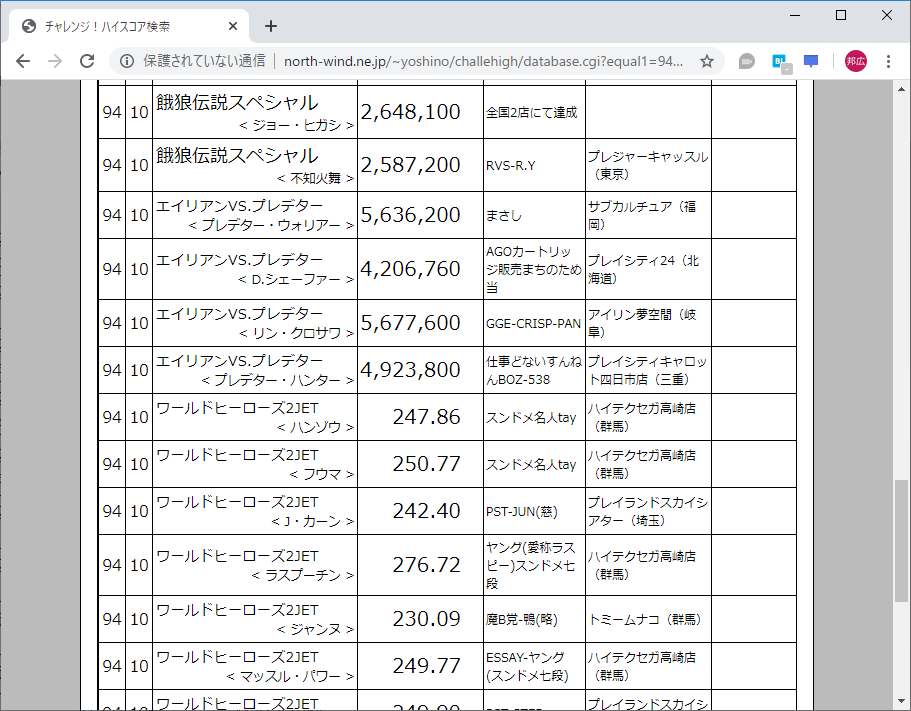This screenshot has height=711, width=911.
Task: Bookmark this page with the star icon
Action: (x=707, y=61)
